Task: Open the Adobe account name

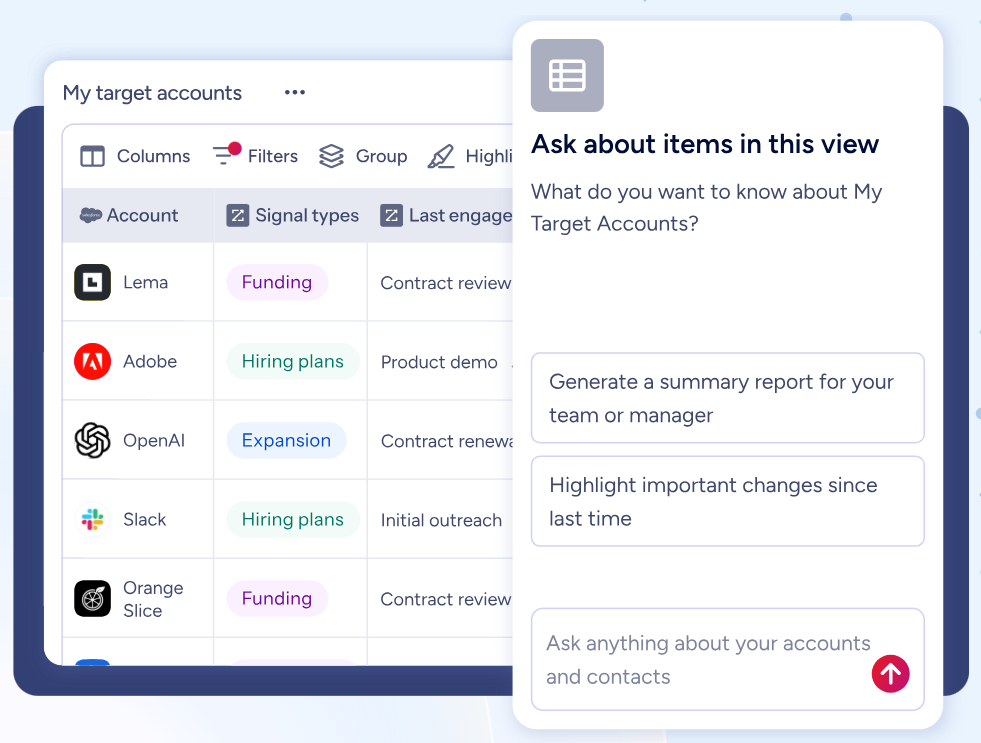Action: (x=150, y=361)
